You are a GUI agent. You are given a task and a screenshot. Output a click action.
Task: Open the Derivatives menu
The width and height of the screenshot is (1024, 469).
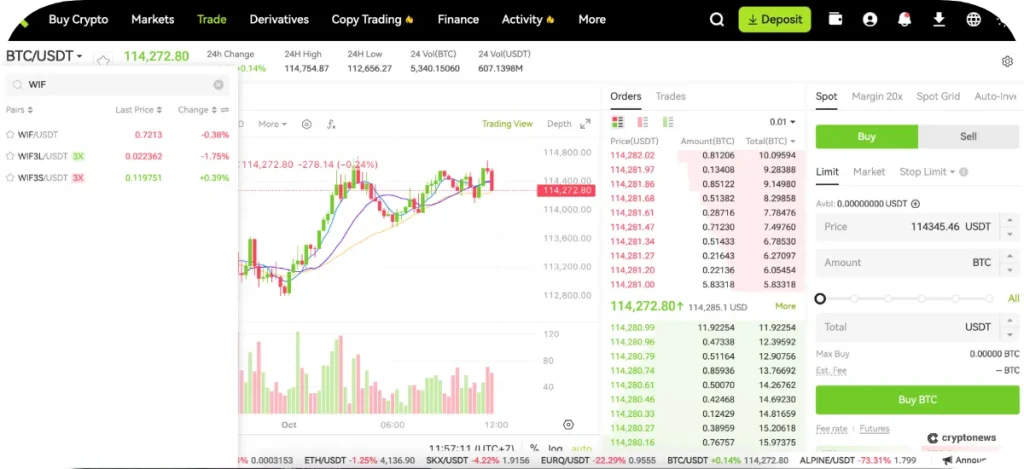[x=279, y=19]
